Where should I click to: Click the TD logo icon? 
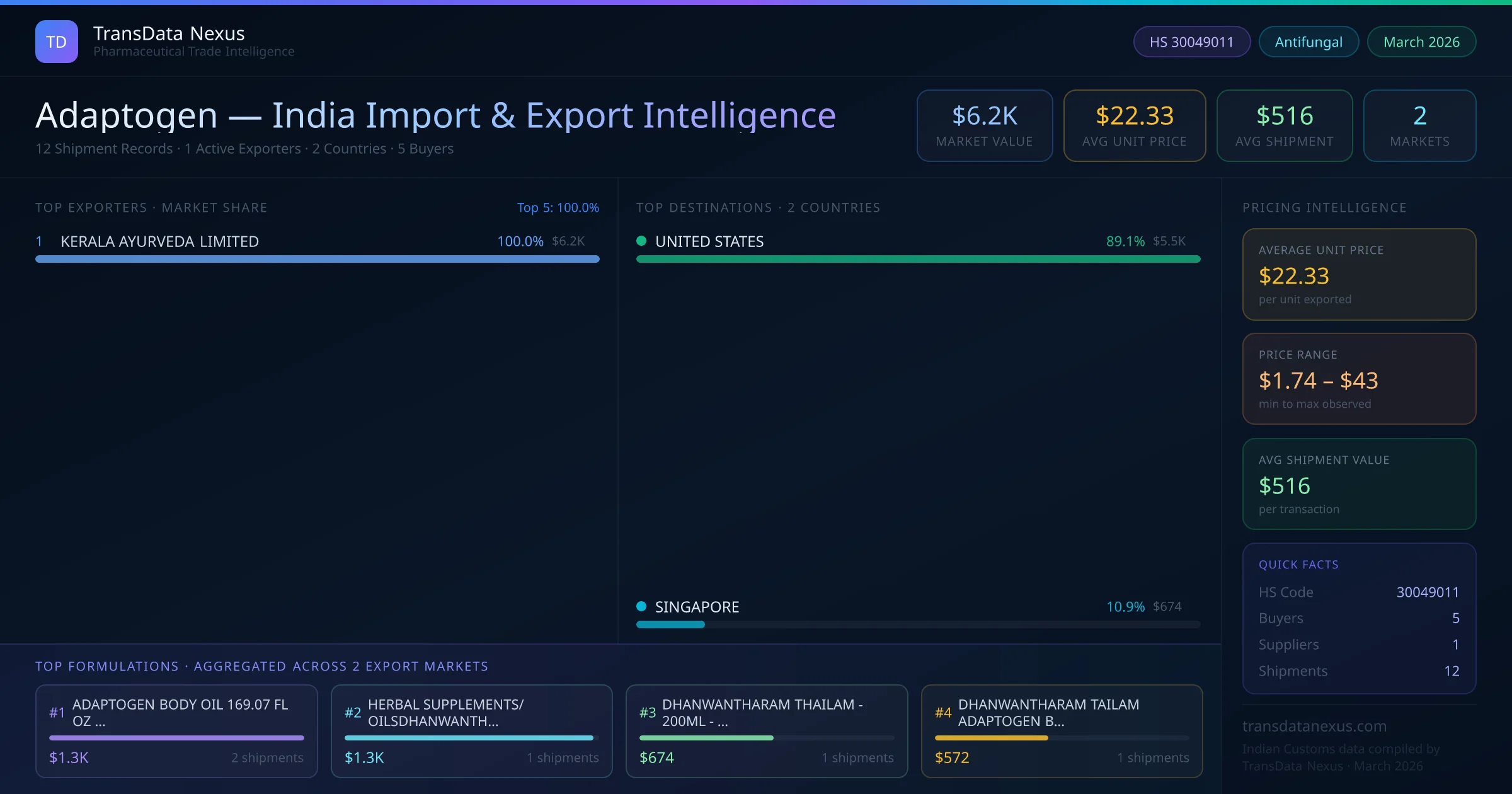tap(57, 42)
